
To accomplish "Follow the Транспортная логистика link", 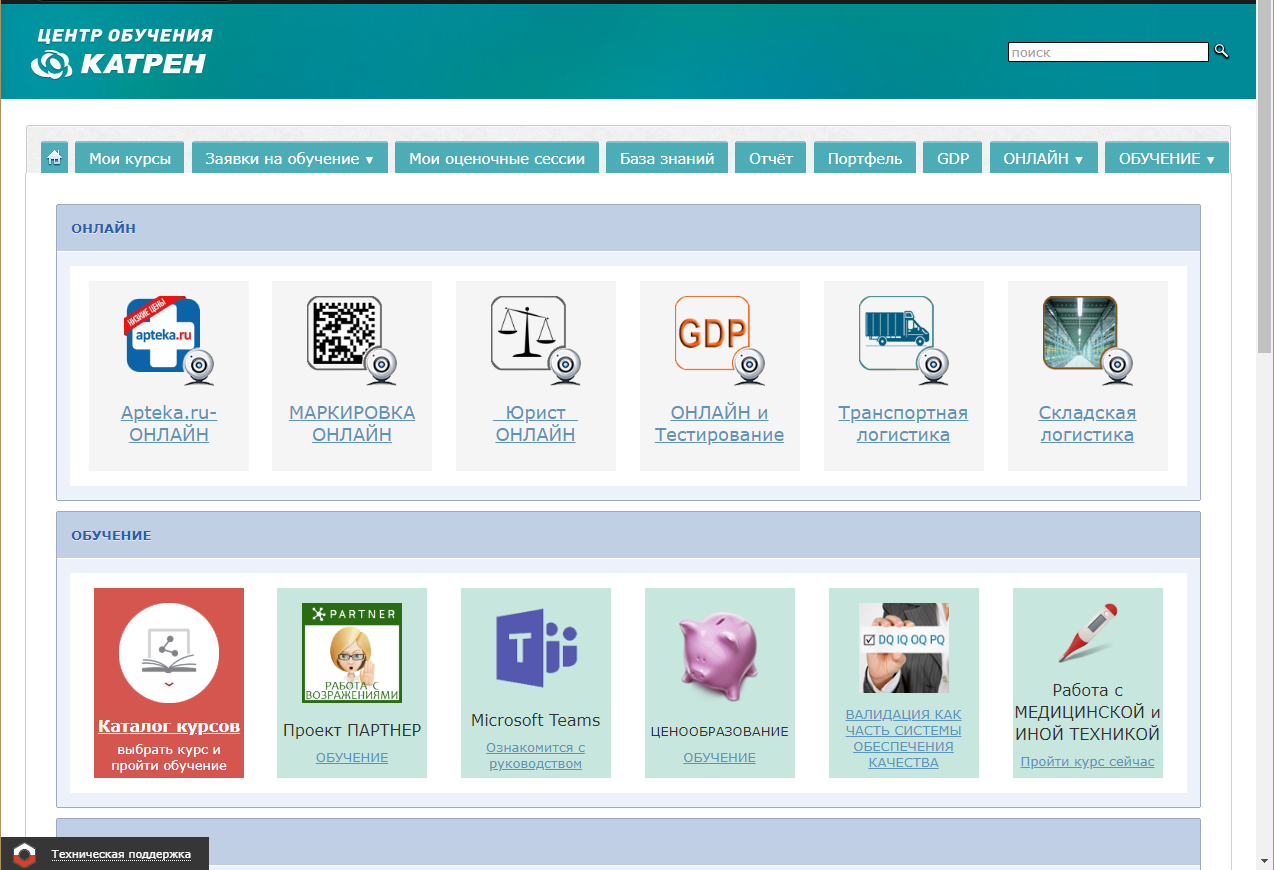I will click(904, 424).
